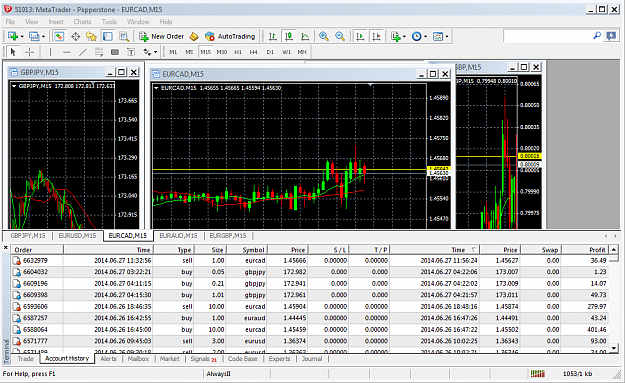Select the Text label tool
Viewport: 625px width, 383px height.
coord(131,52)
